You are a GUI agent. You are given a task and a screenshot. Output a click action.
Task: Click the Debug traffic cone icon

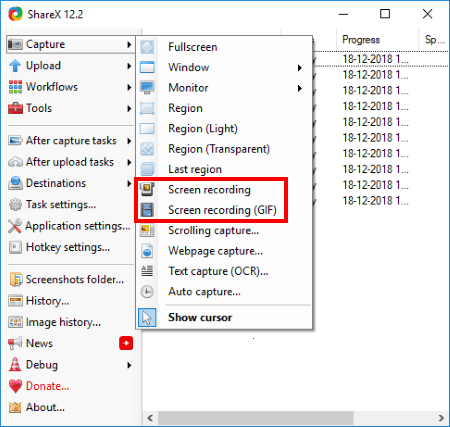point(15,365)
